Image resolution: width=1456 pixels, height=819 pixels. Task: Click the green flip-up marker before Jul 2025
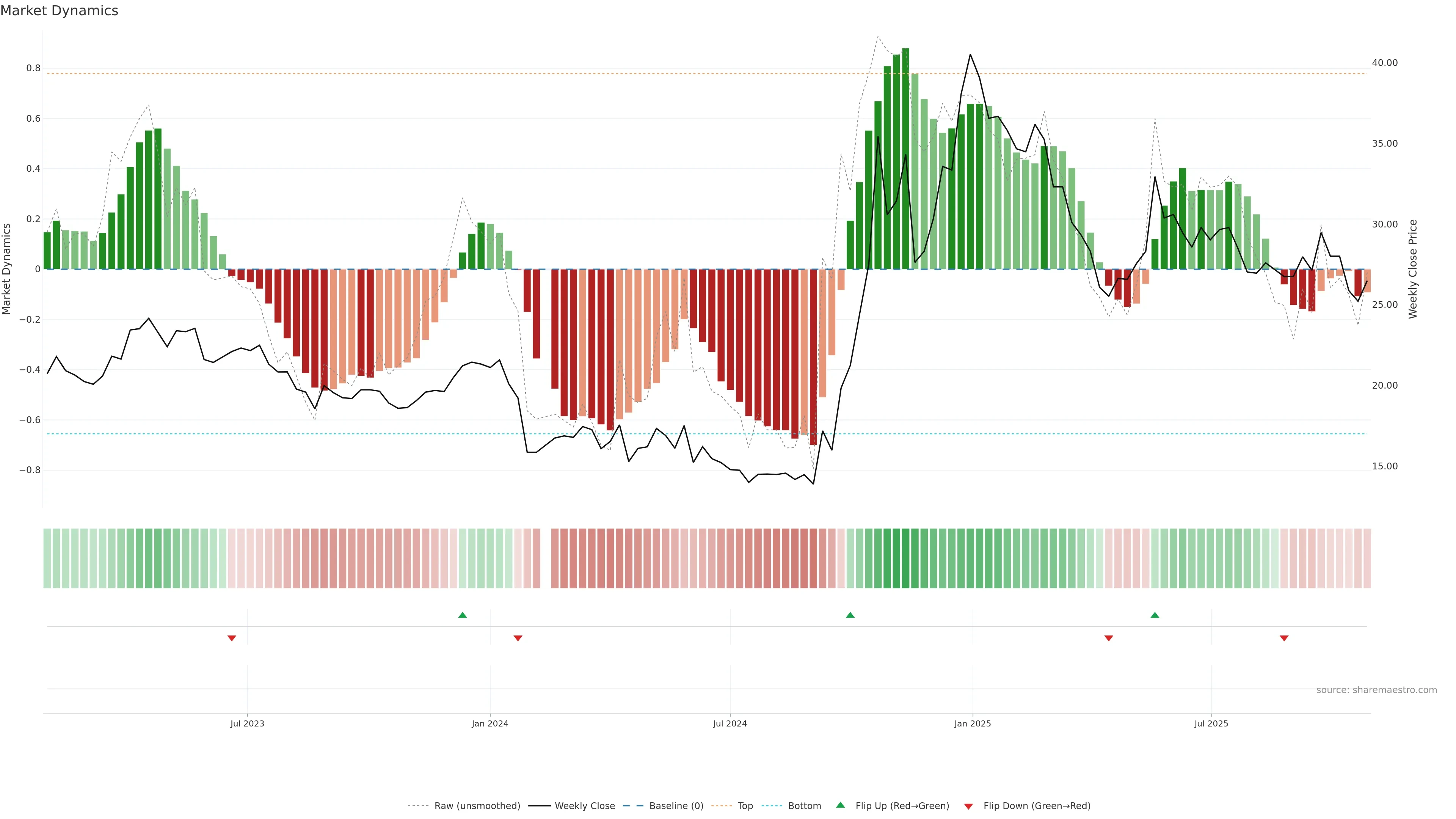tap(1155, 615)
